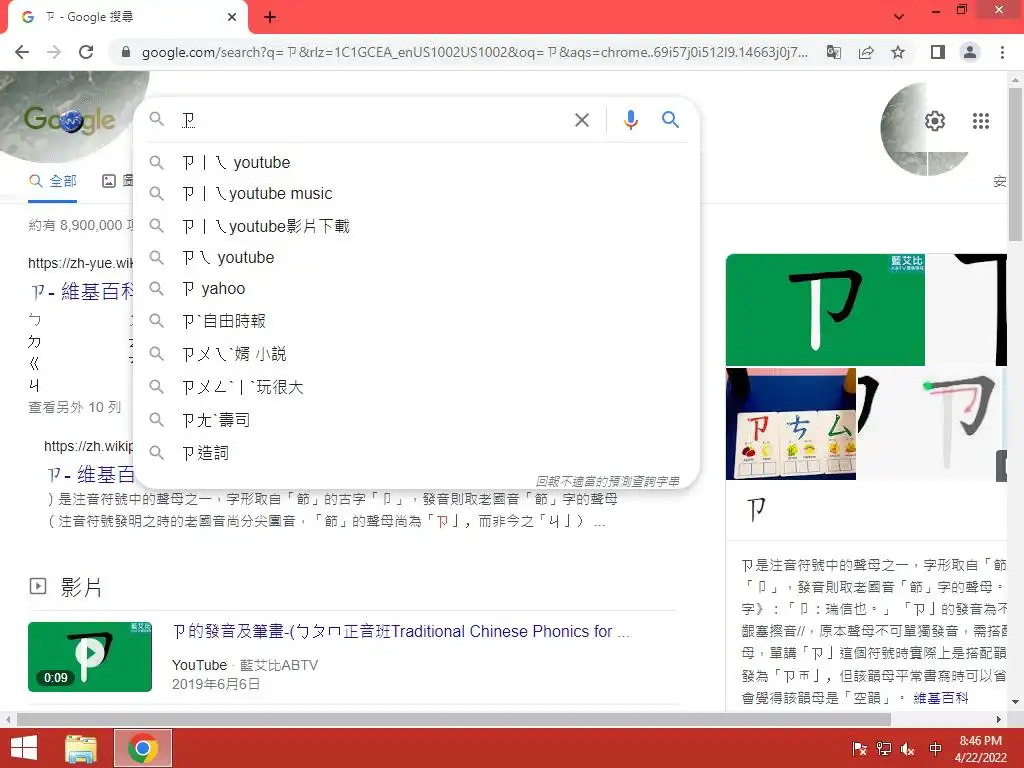Click the horizontal page scrollbar

[454, 719]
